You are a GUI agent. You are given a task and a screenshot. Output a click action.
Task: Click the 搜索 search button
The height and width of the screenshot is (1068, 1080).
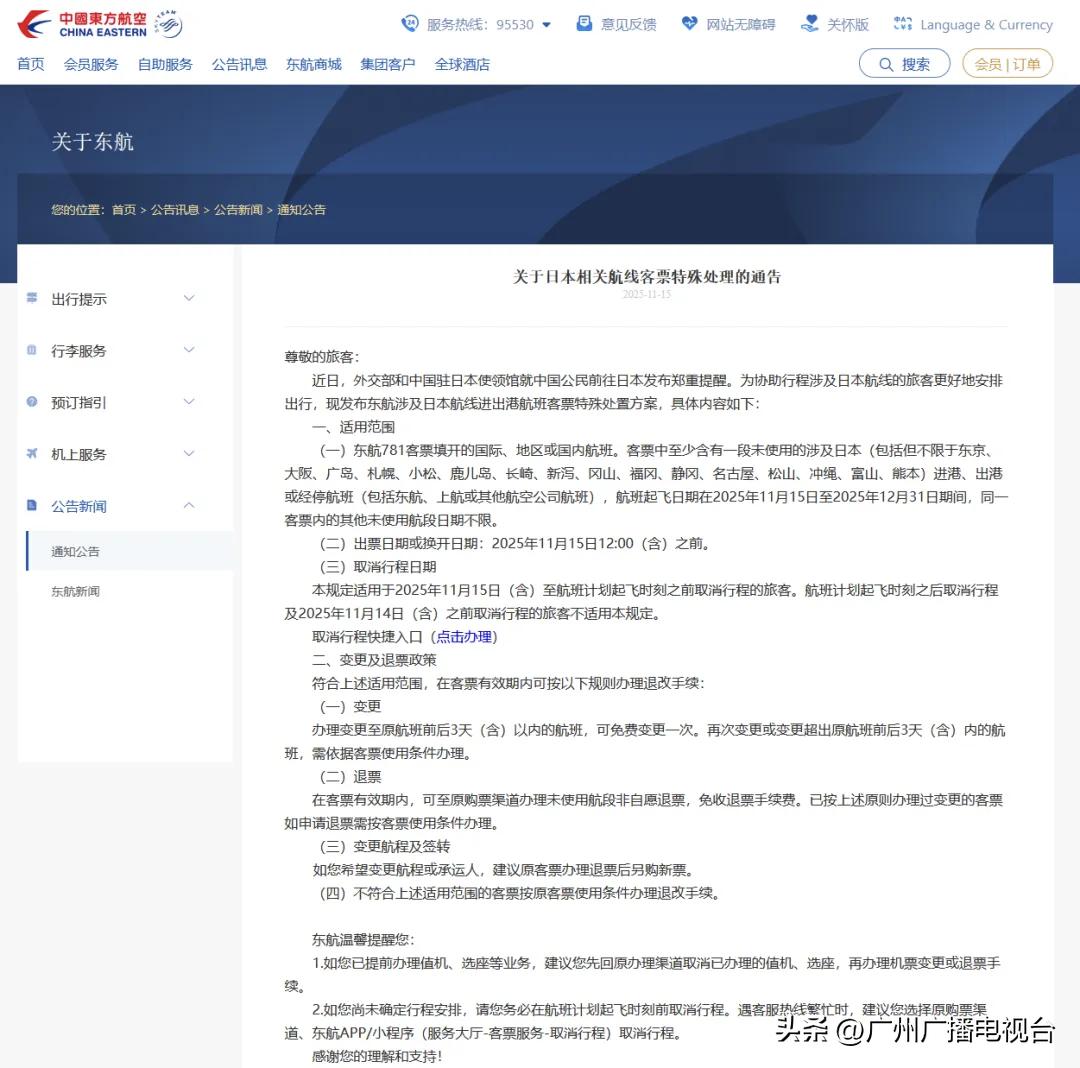click(904, 63)
